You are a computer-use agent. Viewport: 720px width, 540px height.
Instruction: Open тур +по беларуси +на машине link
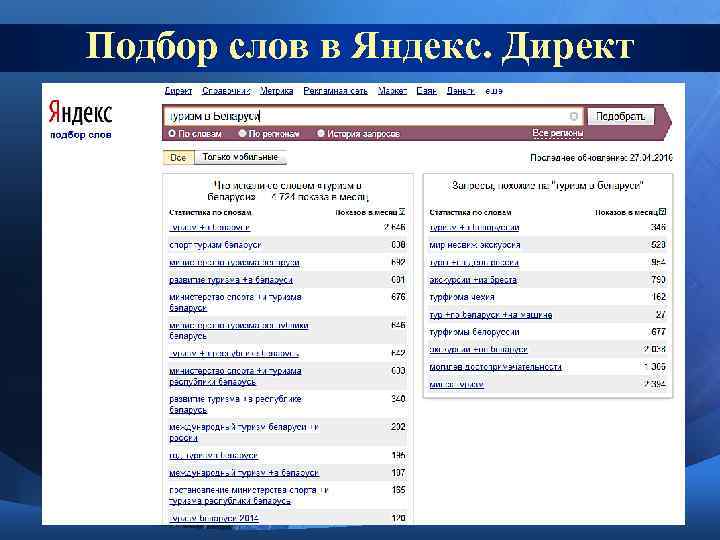tap(491, 315)
